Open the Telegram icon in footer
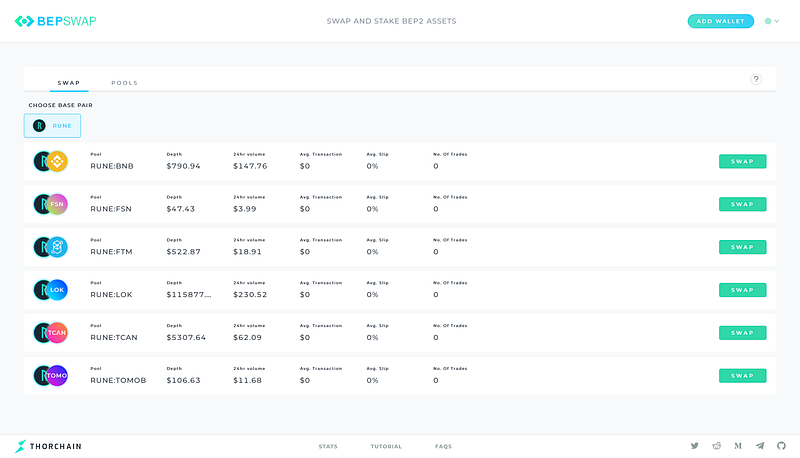The image size is (800, 458). (x=760, y=446)
